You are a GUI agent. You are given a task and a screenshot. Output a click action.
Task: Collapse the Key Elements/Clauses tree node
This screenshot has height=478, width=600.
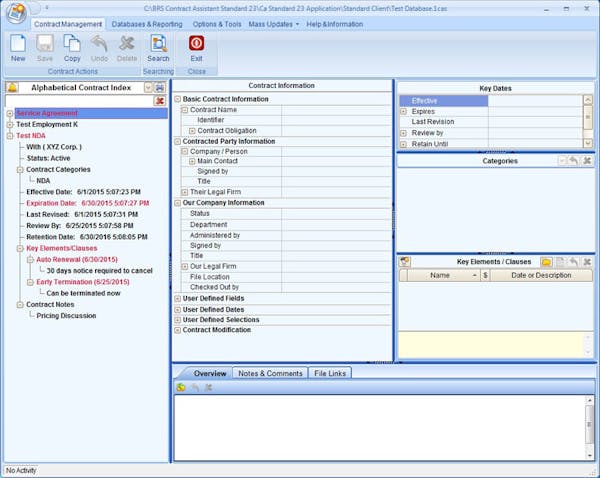(x=20, y=248)
